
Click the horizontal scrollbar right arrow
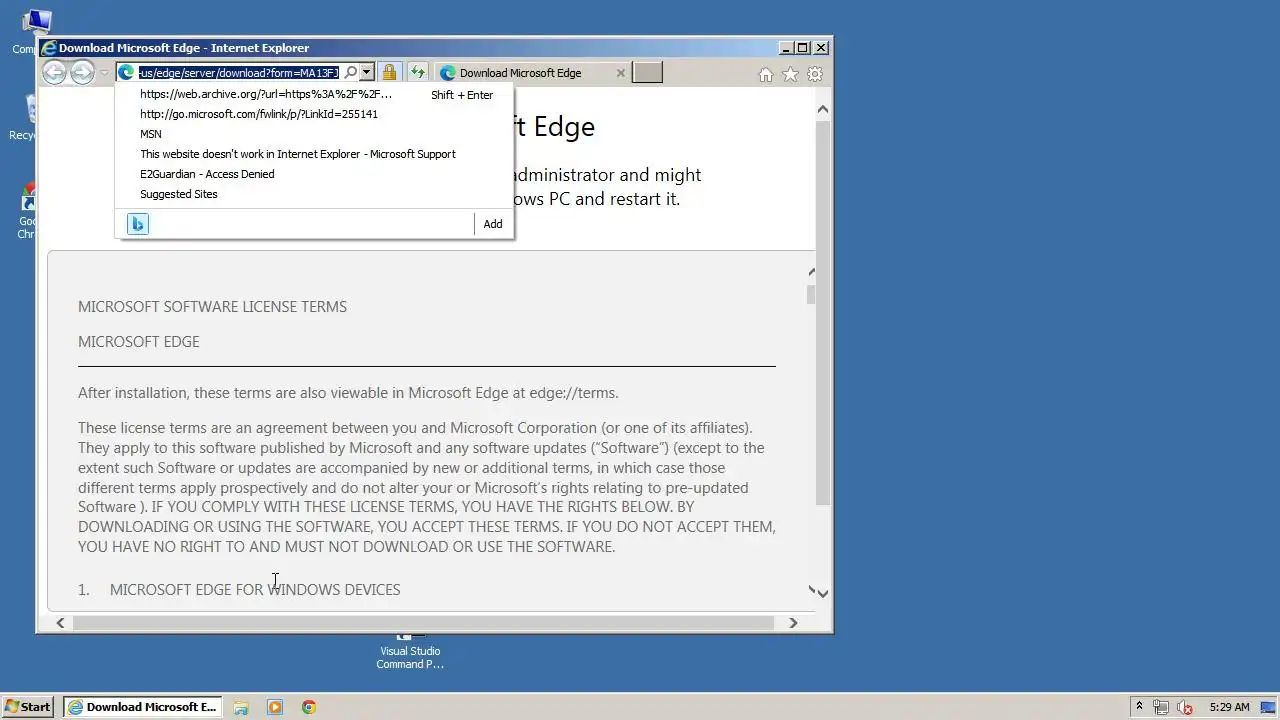[793, 622]
